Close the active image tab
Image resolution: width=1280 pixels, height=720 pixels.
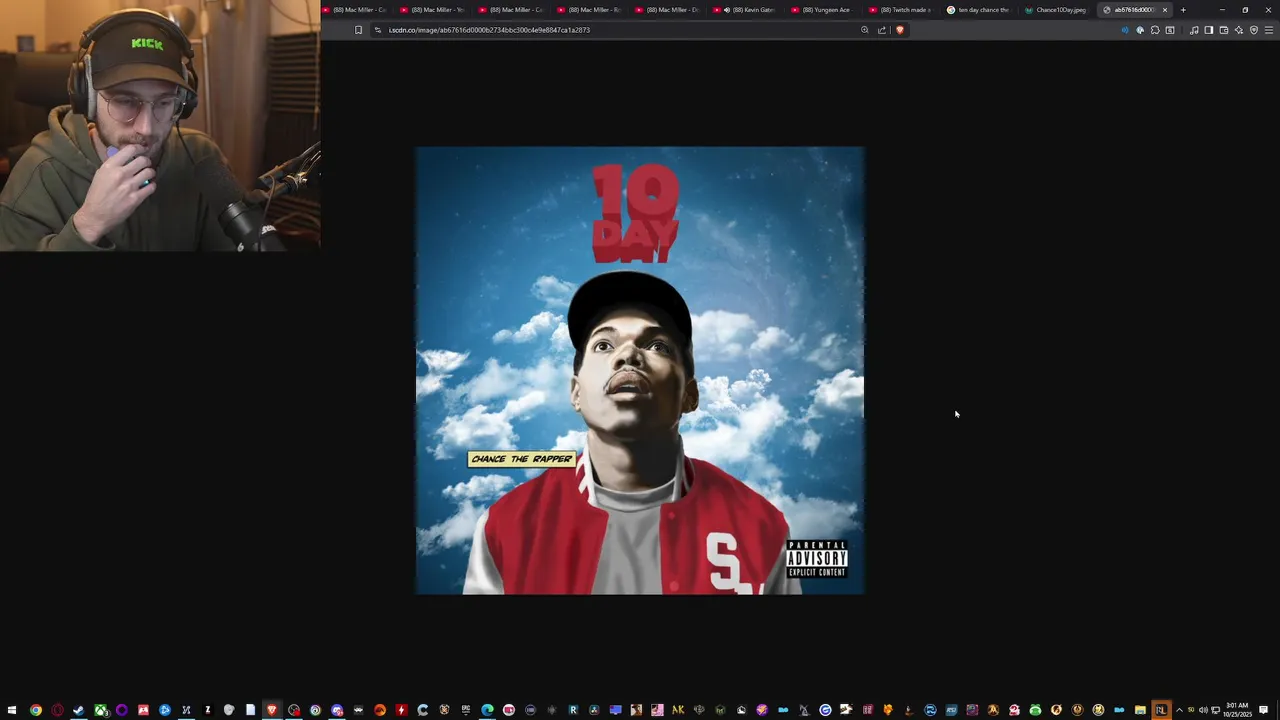tap(1164, 10)
